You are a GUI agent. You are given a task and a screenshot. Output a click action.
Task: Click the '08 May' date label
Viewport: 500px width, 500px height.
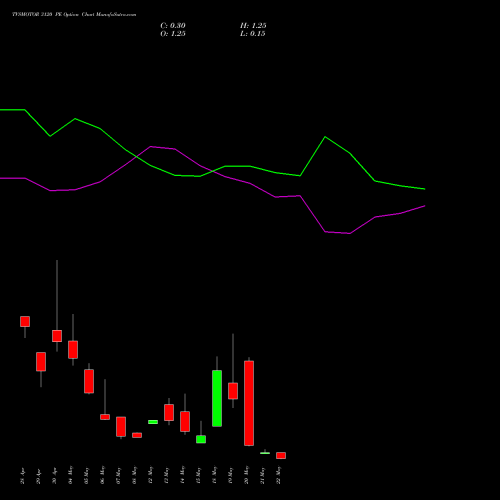point(134,475)
